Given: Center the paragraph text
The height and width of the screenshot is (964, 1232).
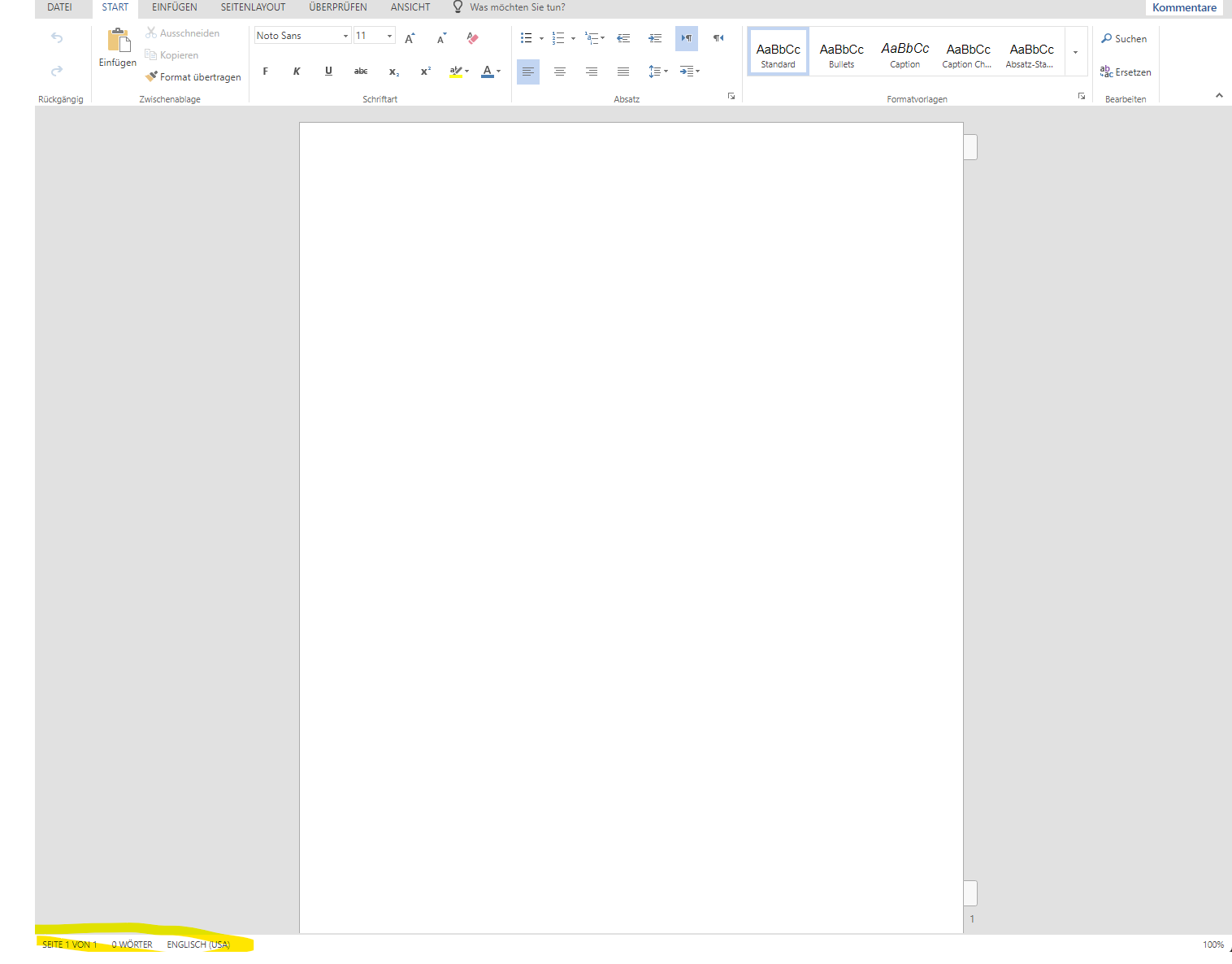Looking at the screenshot, I should click(560, 72).
